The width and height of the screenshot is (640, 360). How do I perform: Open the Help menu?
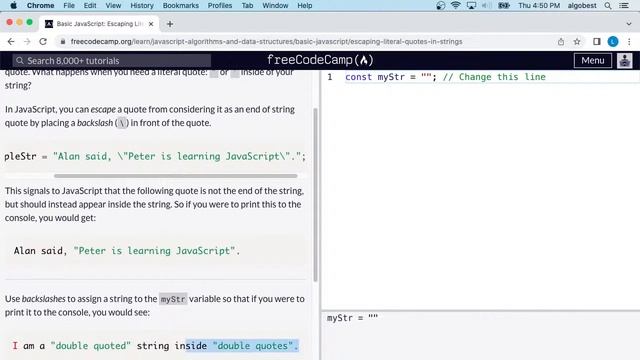[x=304, y=5]
